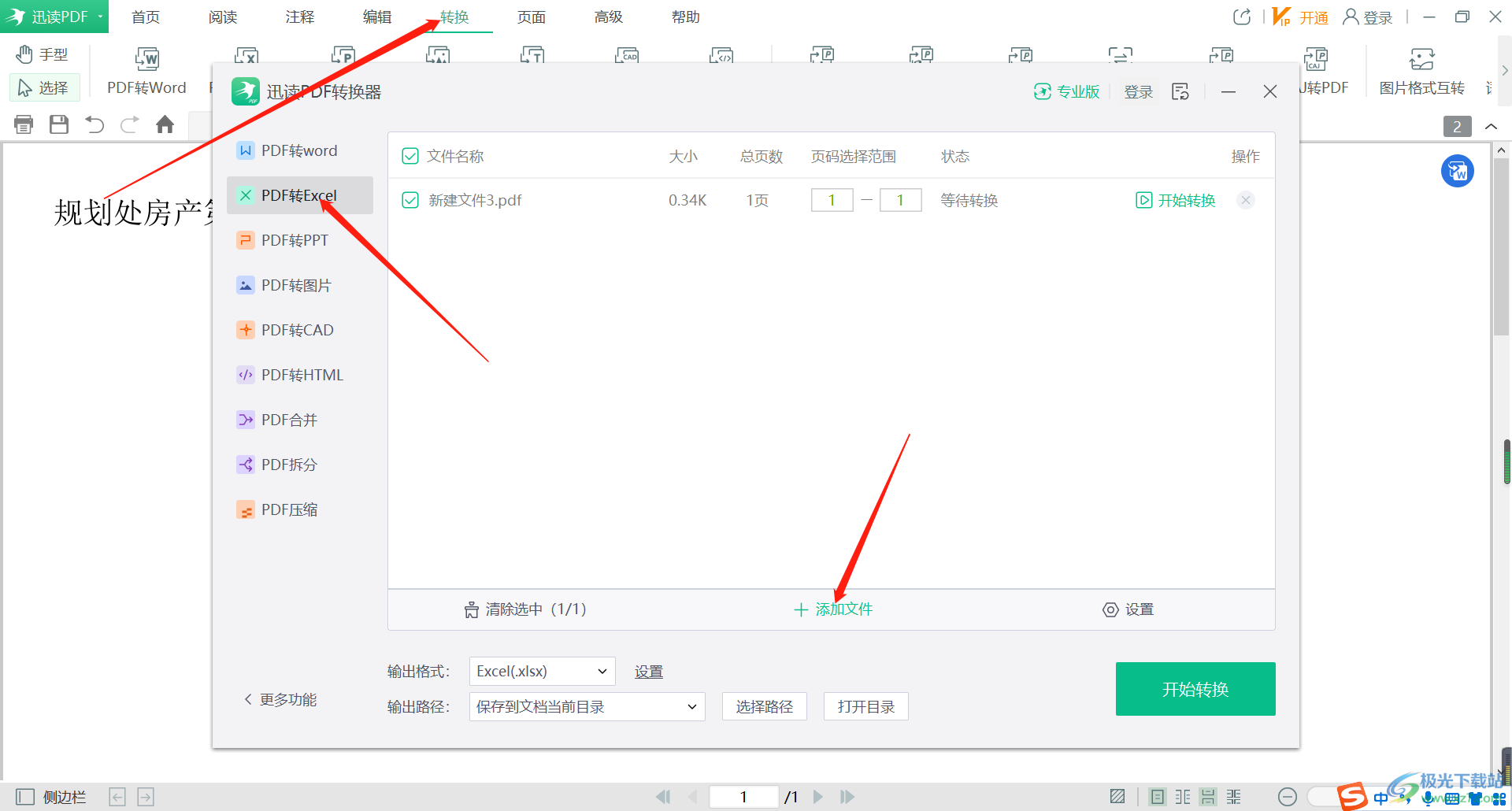Undo the last action via undo arrow

tap(94, 124)
